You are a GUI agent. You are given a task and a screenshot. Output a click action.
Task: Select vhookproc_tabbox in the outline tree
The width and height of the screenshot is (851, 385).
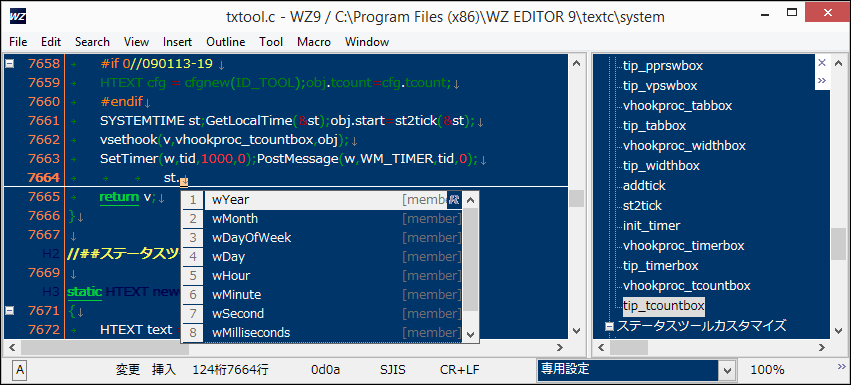click(677, 106)
